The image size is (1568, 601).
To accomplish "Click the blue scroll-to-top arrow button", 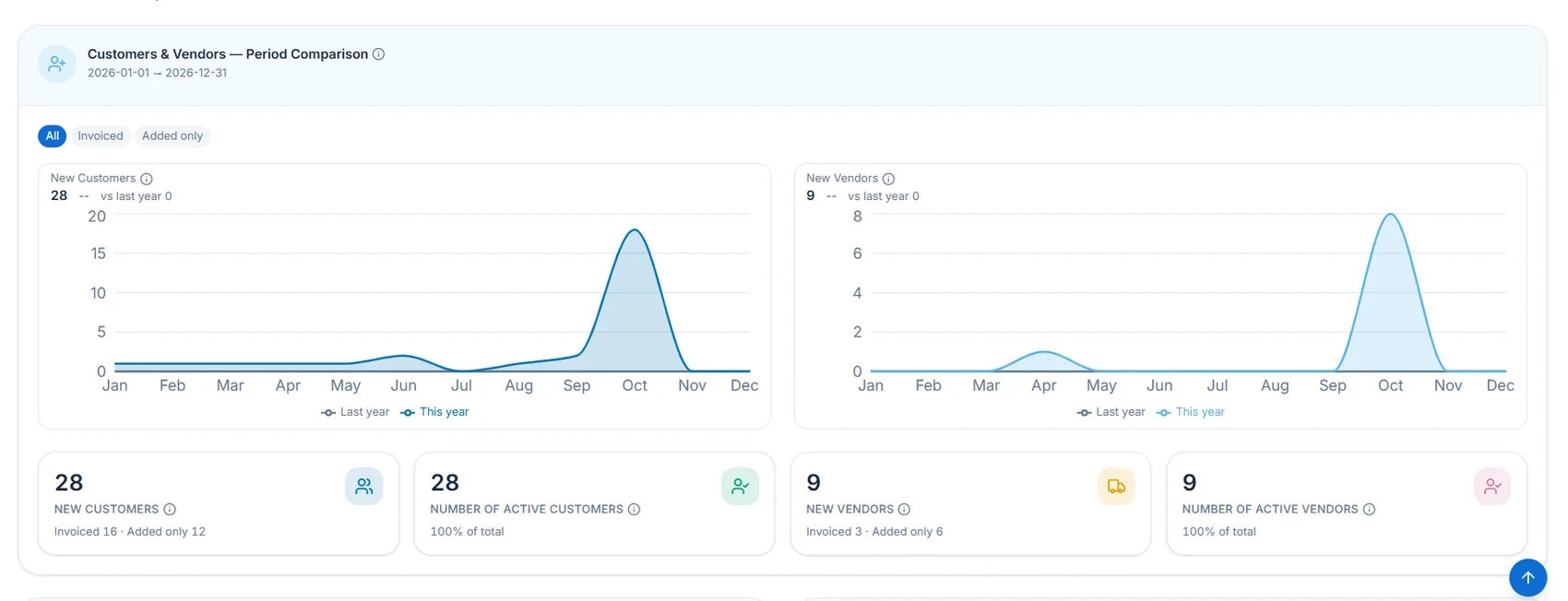I will (x=1527, y=578).
